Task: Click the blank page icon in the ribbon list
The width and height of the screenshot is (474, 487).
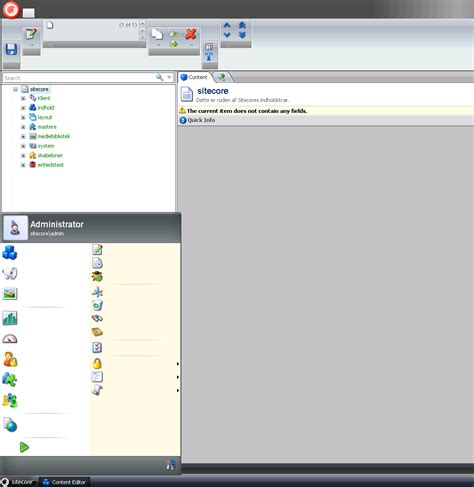Action: tap(50, 25)
